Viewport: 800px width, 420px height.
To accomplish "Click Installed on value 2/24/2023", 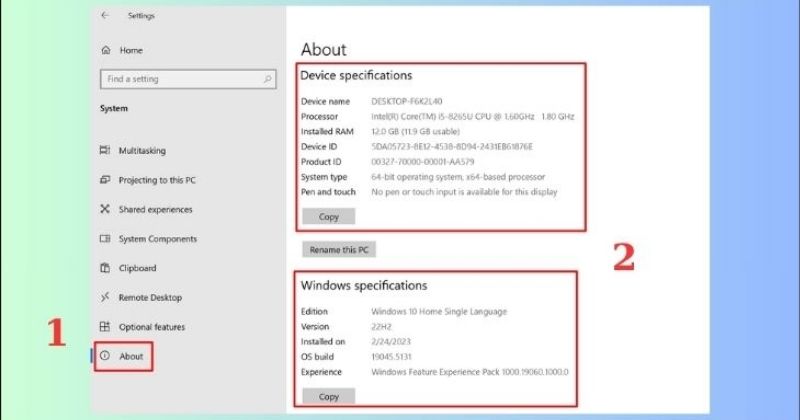I will 391,341.
